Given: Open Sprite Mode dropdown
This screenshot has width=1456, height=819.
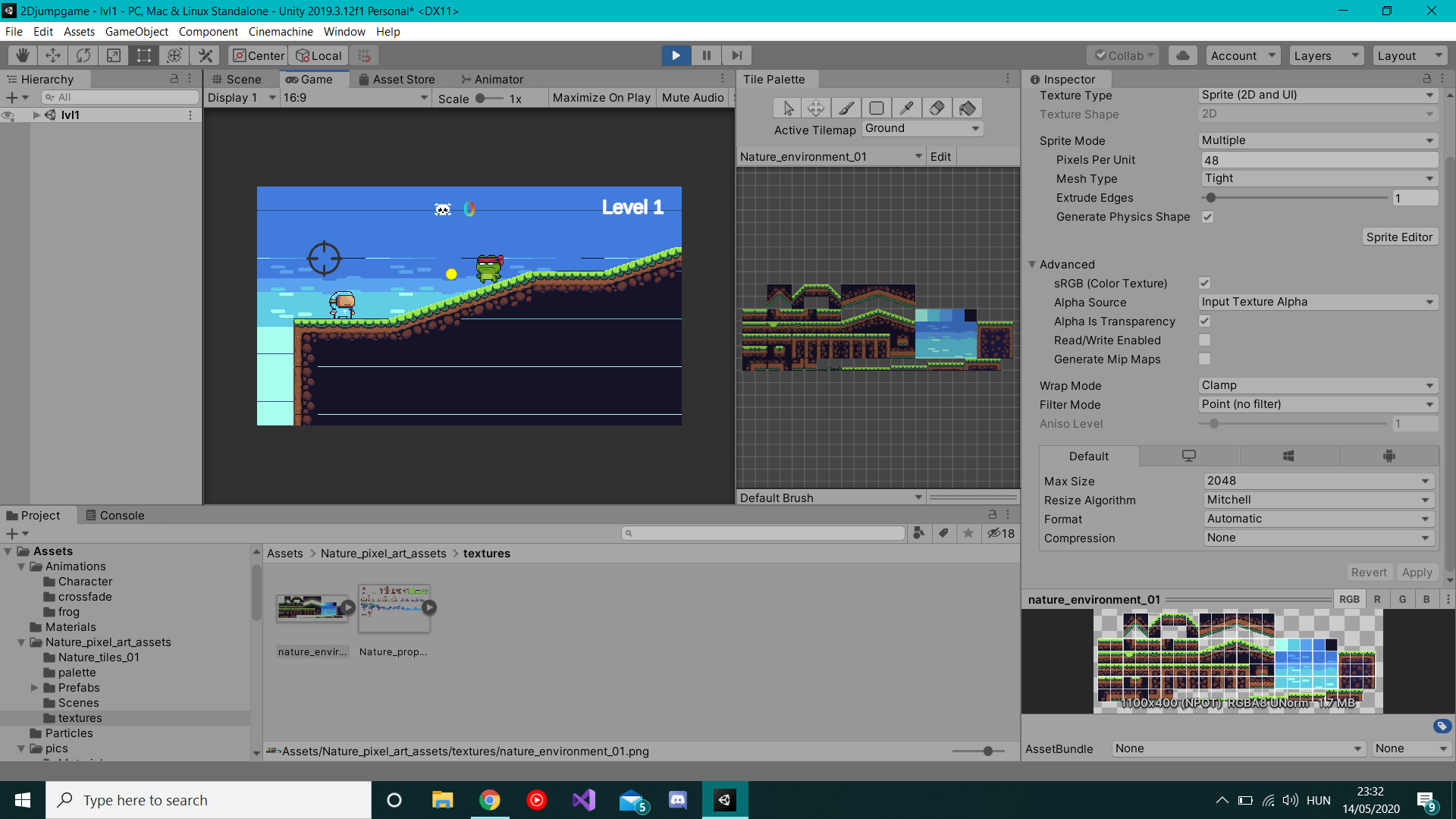Looking at the screenshot, I should [1318, 140].
